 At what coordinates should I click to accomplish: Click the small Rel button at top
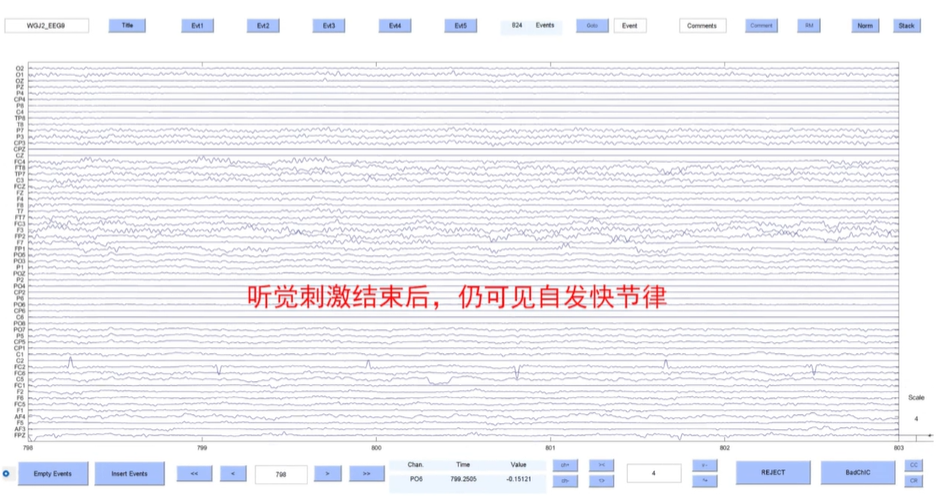coord(809,26)
